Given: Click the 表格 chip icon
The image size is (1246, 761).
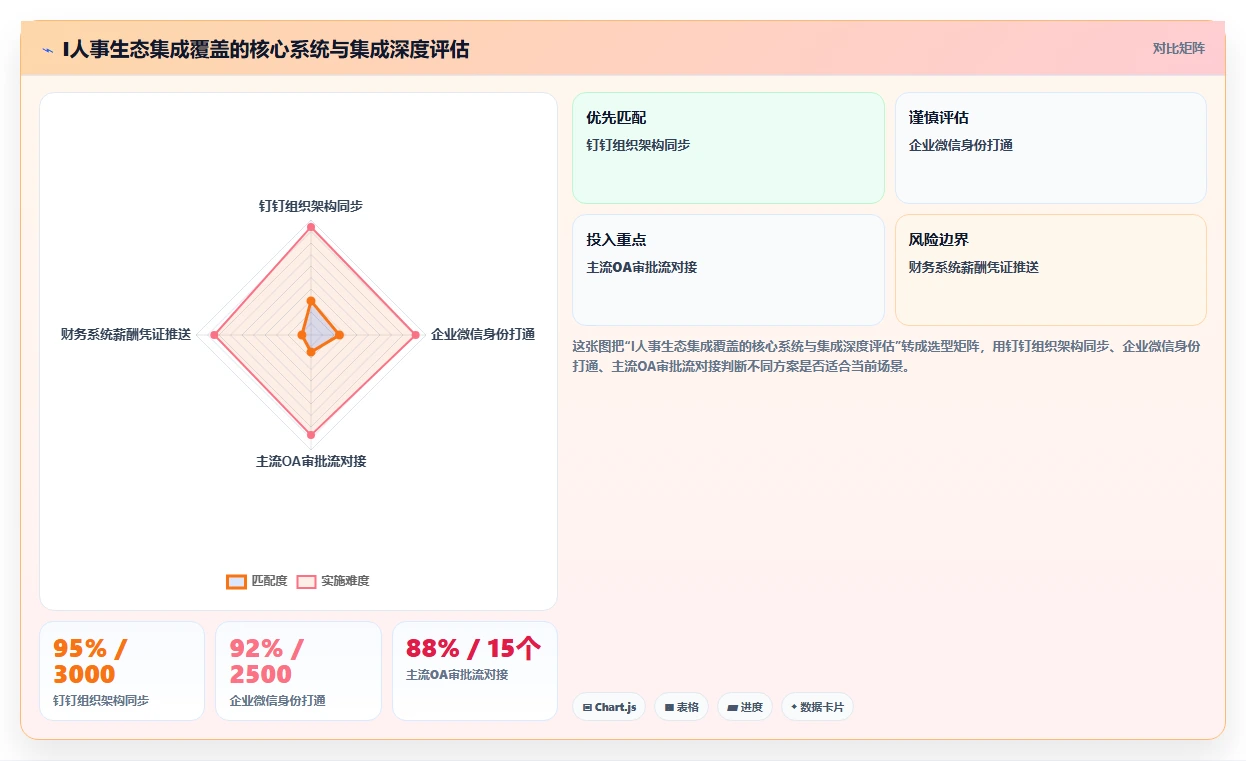Looking at the screenshot, I should [x=669, y=707].
